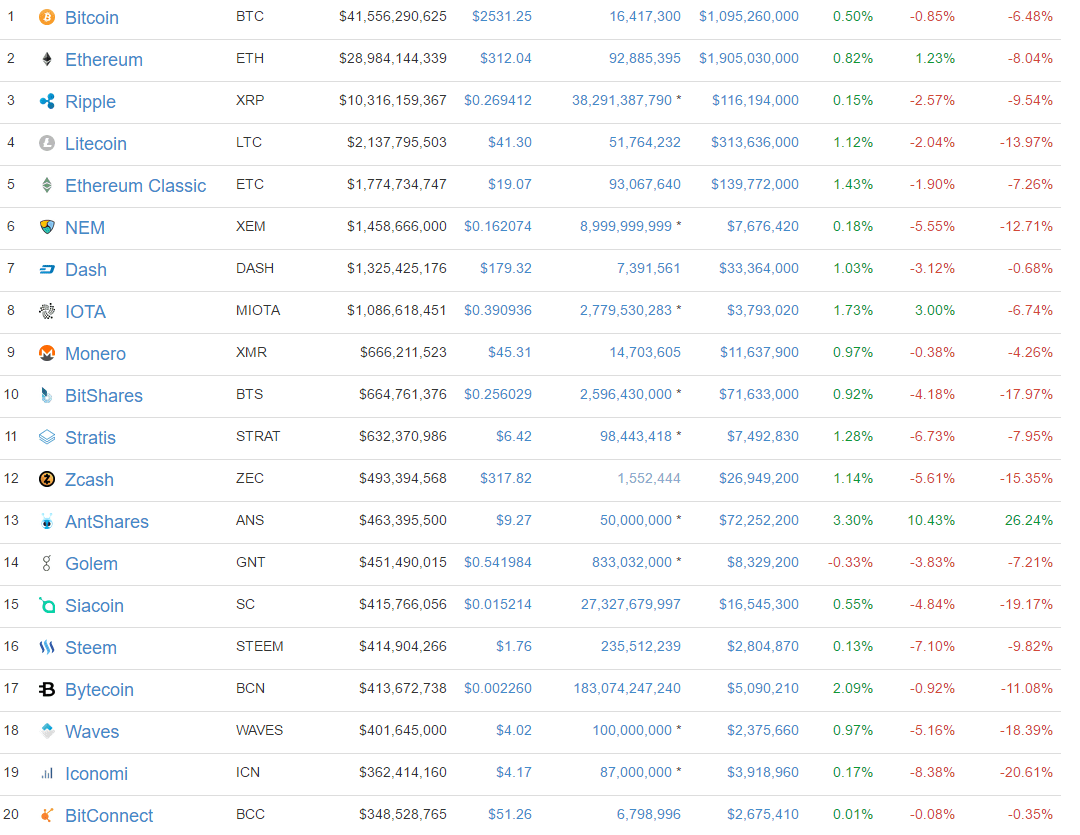Open the Bytecoin name link

tap(99, 690)
